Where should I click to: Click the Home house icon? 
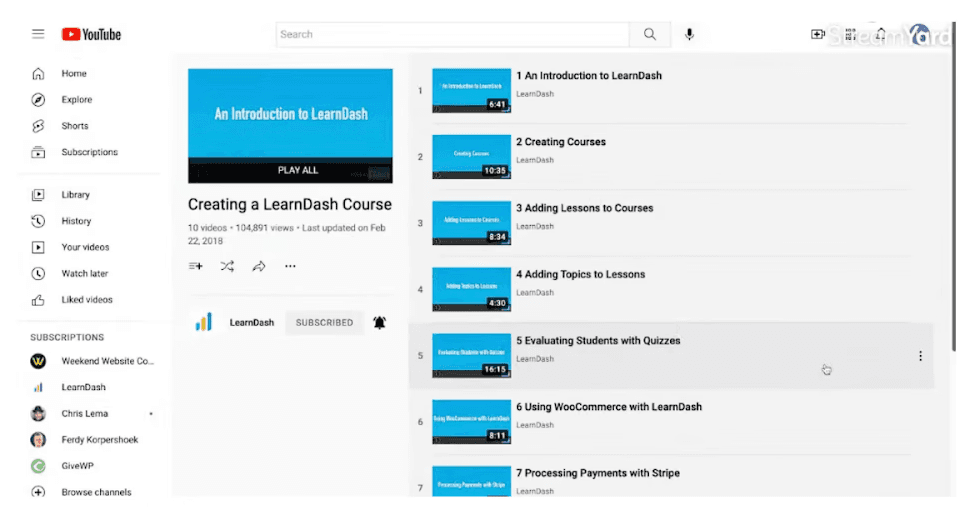click(38, 74)
